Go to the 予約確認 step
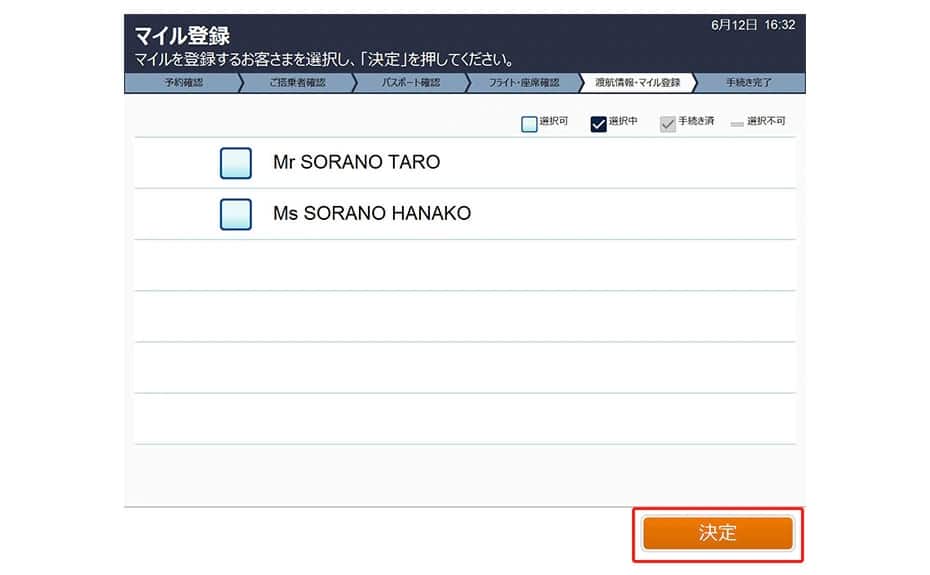Viewport: 930px width, 575px height. (x=183, y=82)
